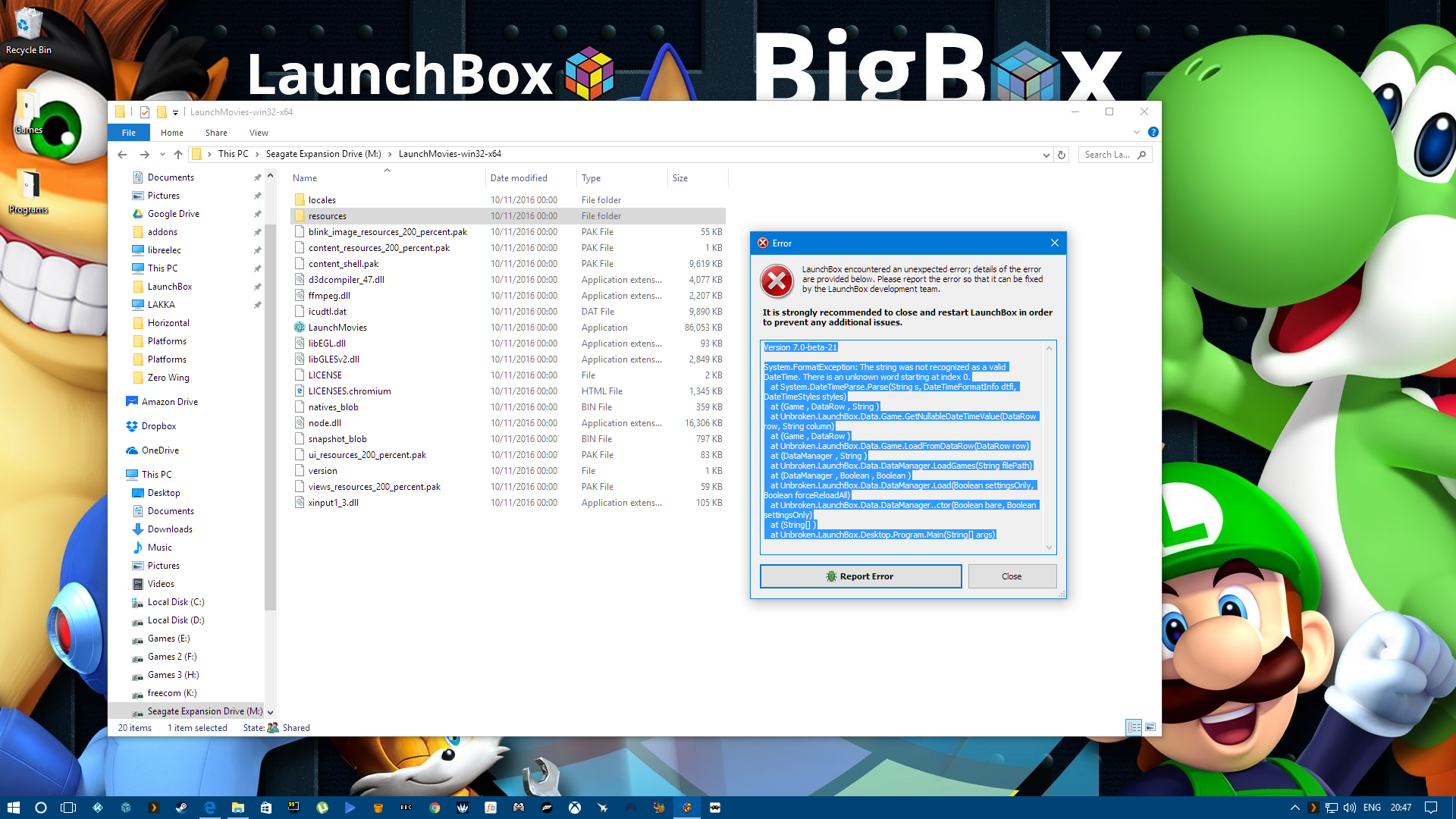Open Music folder in sidebar

coord(159,548)
